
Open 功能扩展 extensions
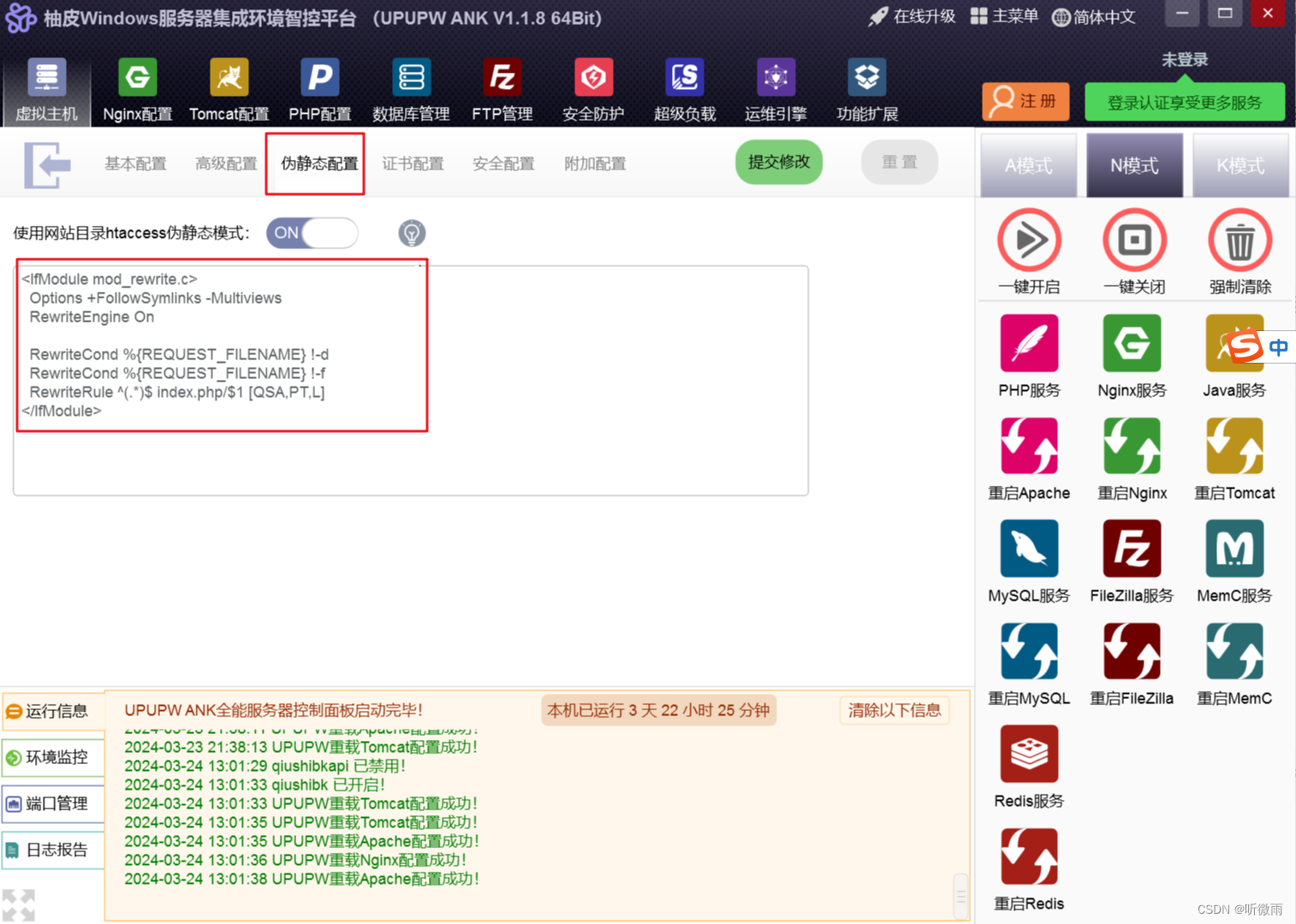coord(866,90)
